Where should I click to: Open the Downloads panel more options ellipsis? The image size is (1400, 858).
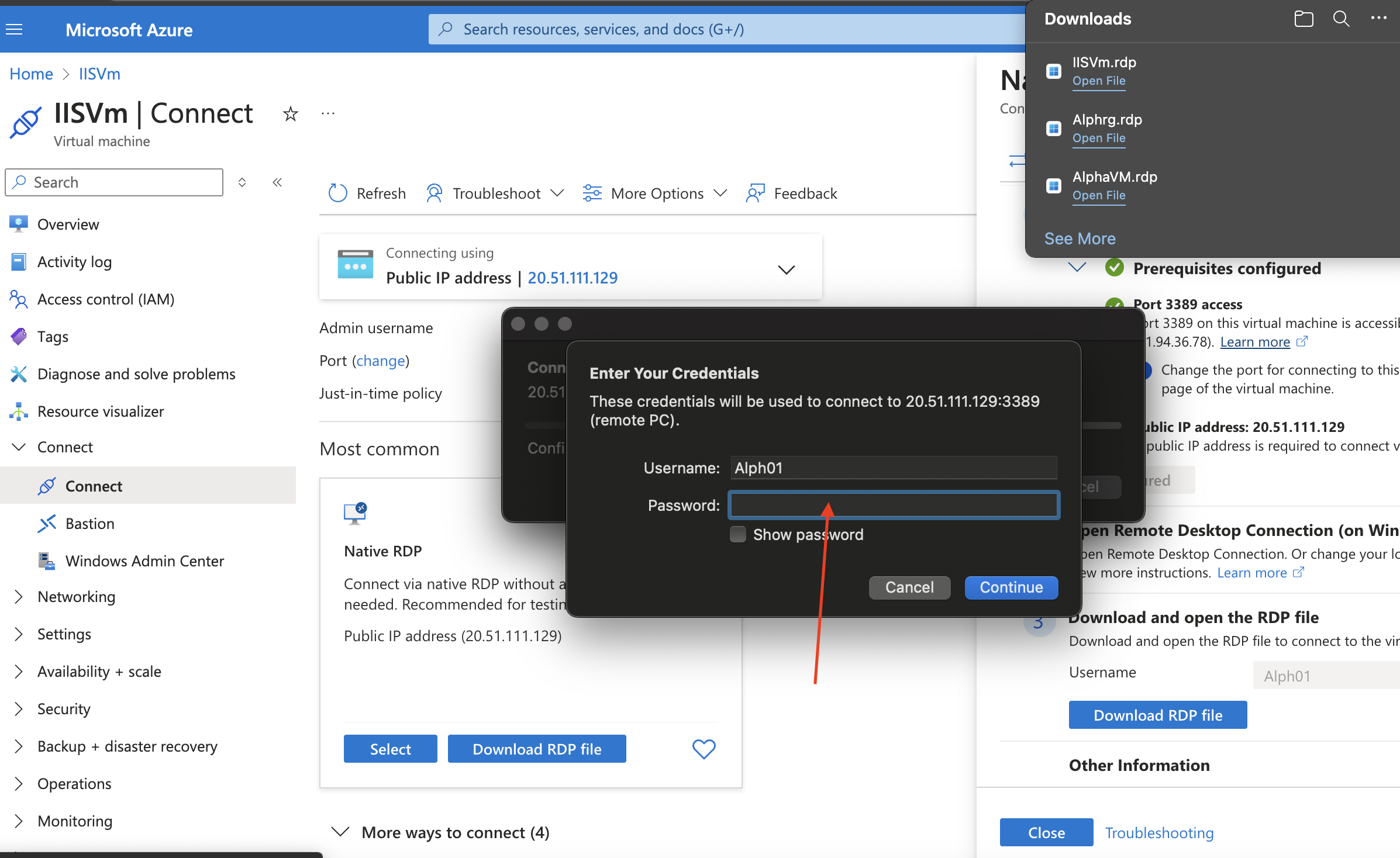1379,18
